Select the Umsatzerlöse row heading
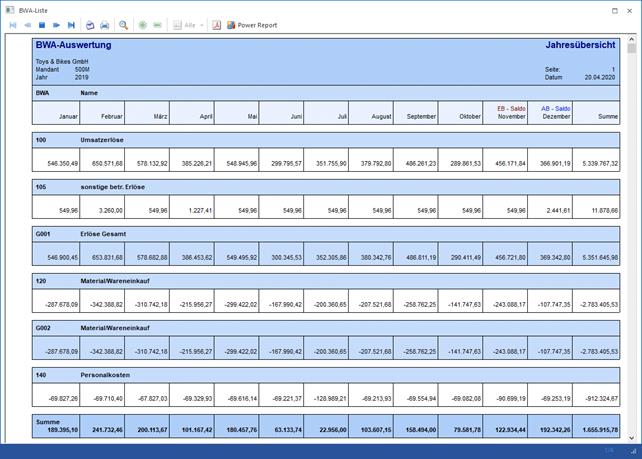The image size is (642, 459). (102, 140)
